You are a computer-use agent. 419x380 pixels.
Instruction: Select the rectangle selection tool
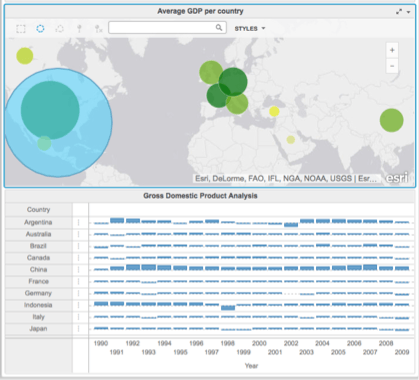[x=21, y=29]
